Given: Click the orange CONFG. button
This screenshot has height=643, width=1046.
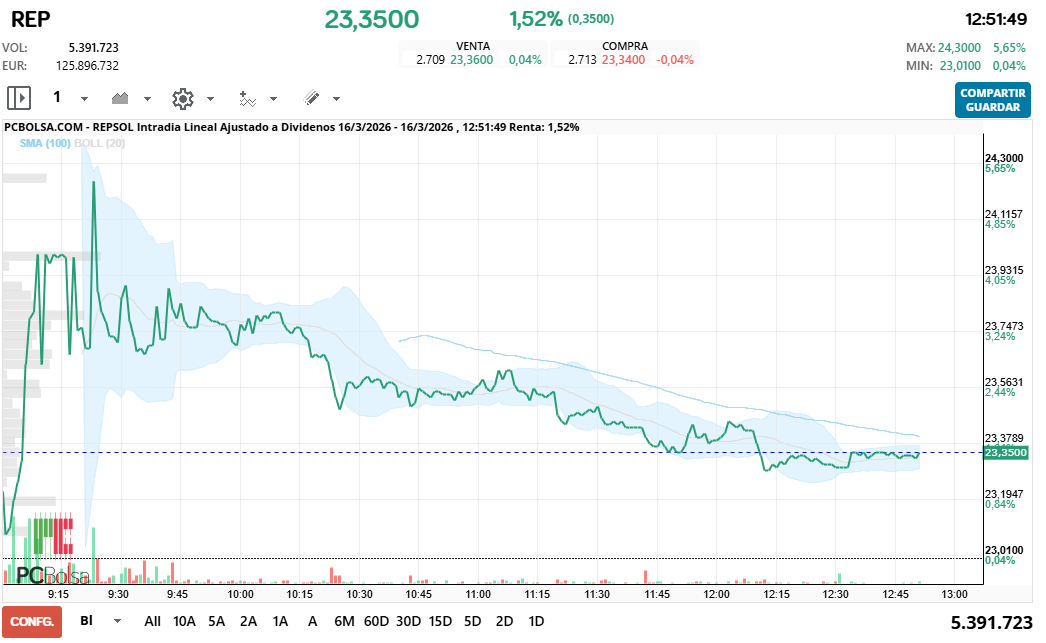Looking at the screenshot, I should coord(32,621).
